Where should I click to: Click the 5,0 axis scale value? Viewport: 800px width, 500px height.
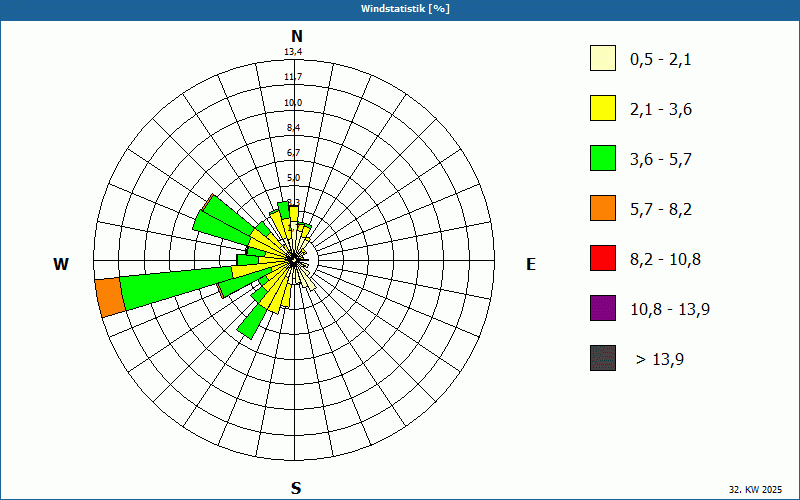pos(293,178)
